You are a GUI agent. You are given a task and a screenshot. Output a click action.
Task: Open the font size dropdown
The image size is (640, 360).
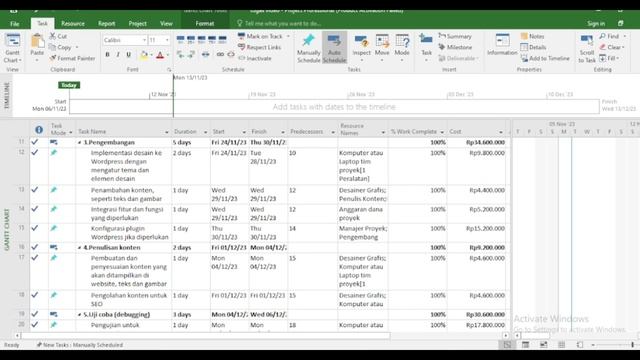pos(167,40)
